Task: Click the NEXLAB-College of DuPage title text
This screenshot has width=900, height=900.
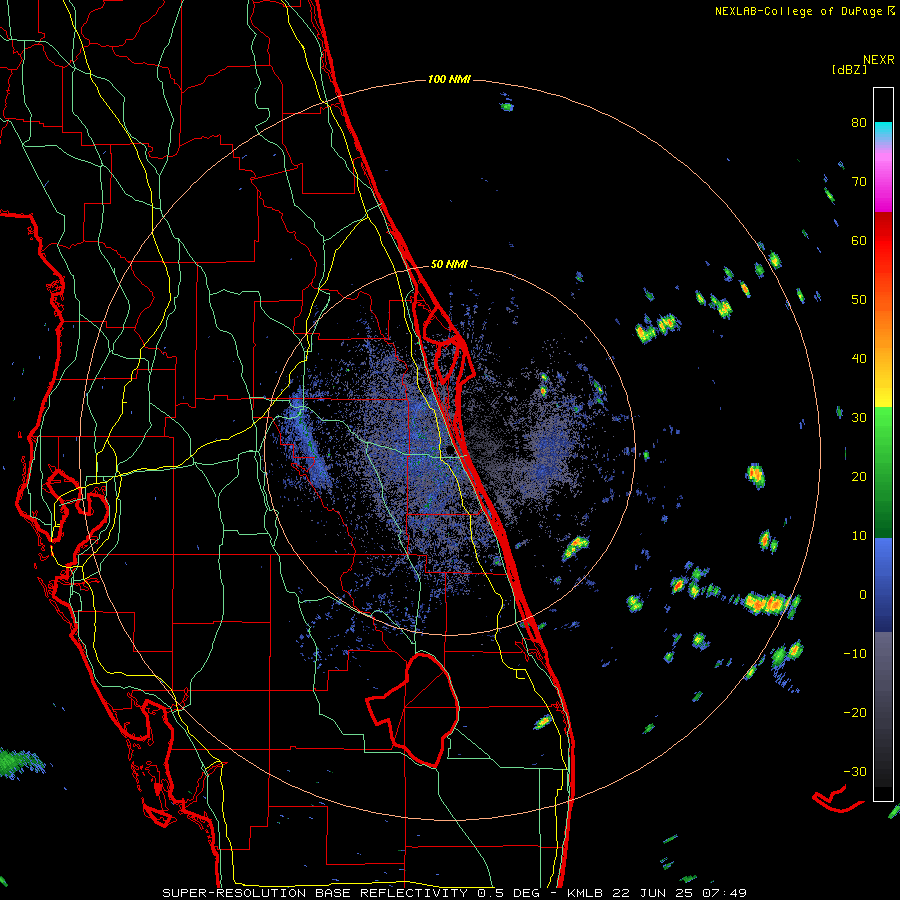Action: point(798,11)
